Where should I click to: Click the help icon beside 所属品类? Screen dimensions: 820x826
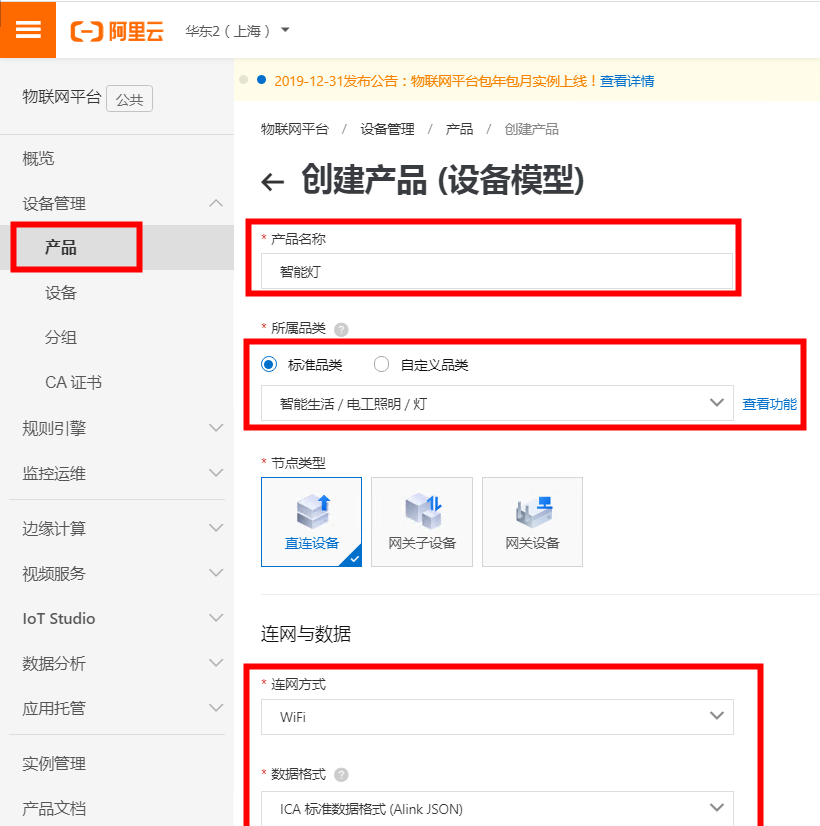click(341, 329)
